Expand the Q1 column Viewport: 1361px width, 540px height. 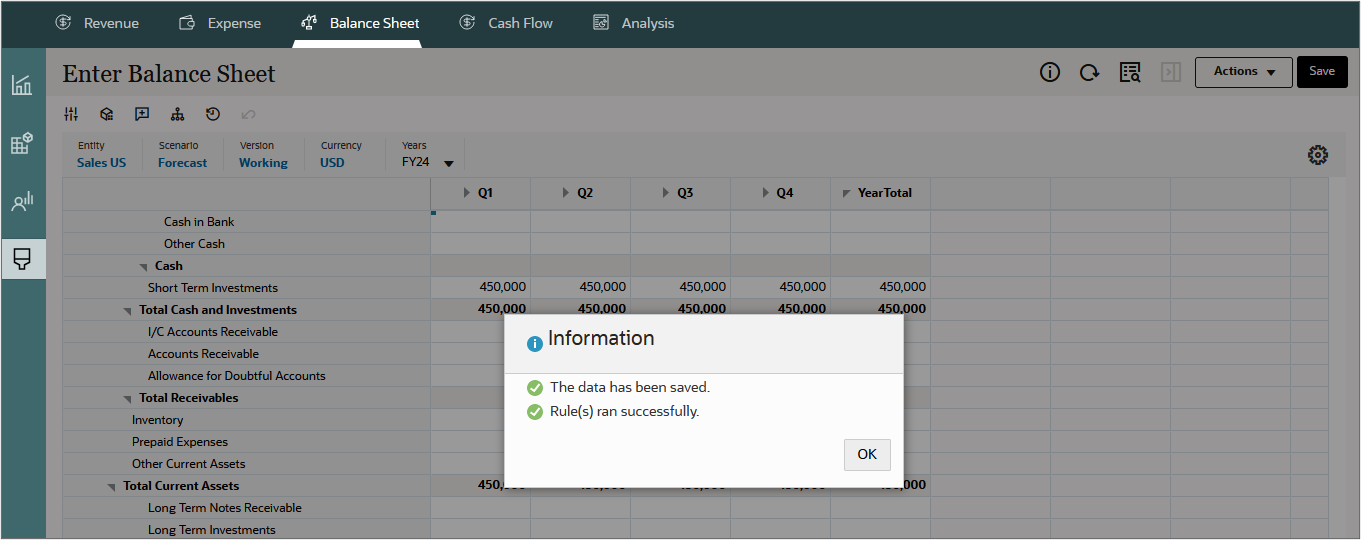pyautogui.click(x=467, y=193)
